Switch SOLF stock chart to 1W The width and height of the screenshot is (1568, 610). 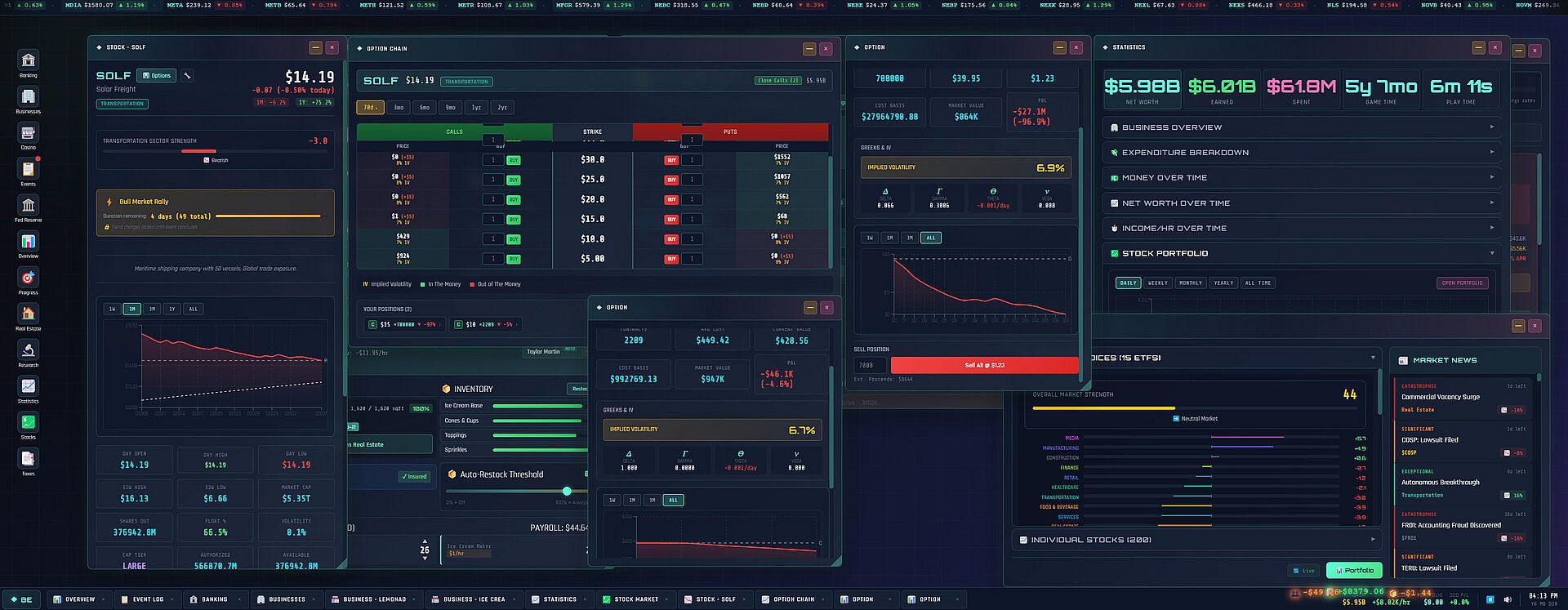pos(112,309)
